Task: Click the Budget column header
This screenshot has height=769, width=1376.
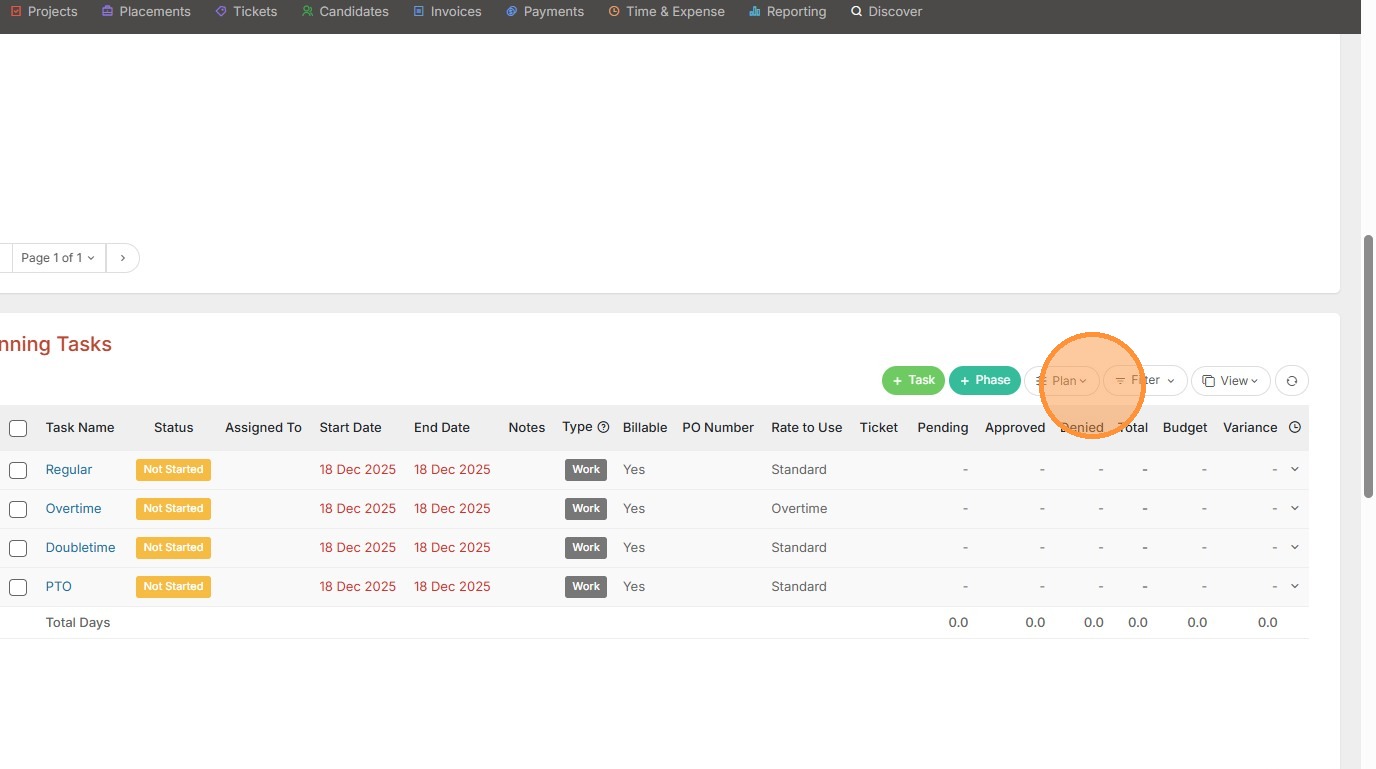Action: point(1185,428)
